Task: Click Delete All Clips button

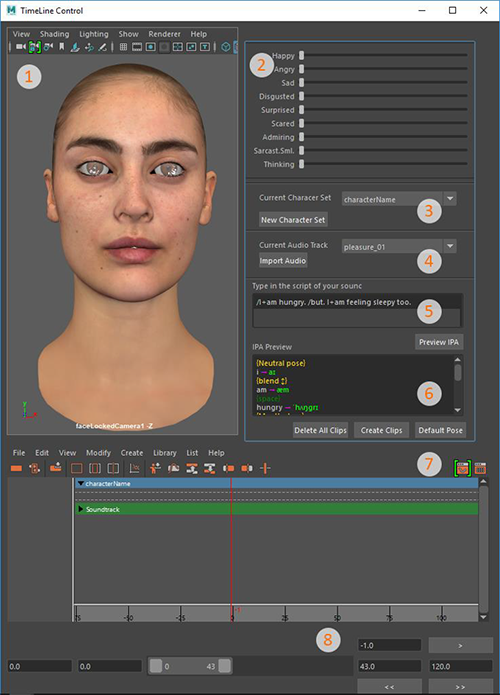Action: click(320, 430)
